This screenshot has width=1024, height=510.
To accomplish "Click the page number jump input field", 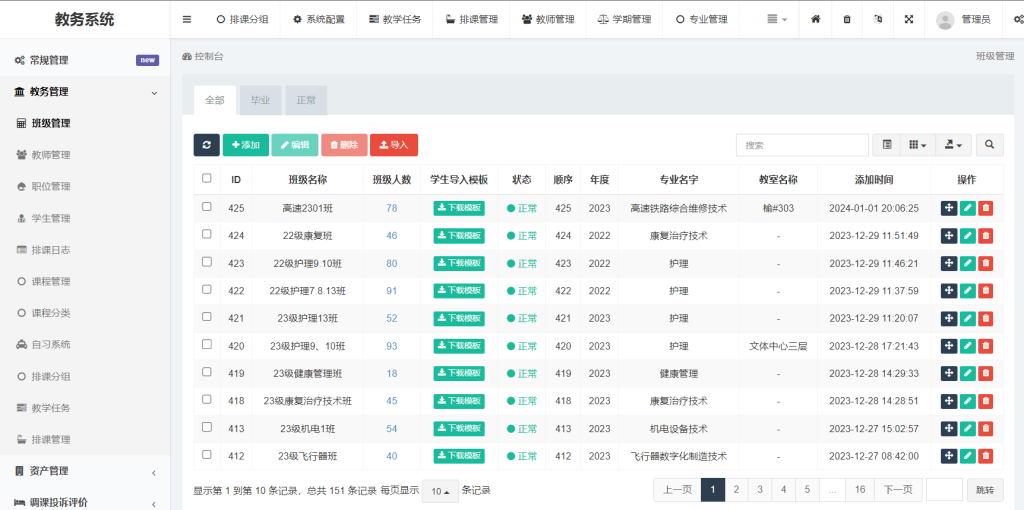I will click(x=944, y=489).
